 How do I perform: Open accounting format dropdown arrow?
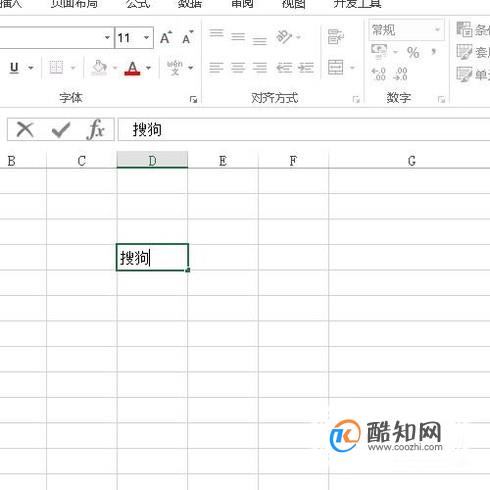coord(395,52)
